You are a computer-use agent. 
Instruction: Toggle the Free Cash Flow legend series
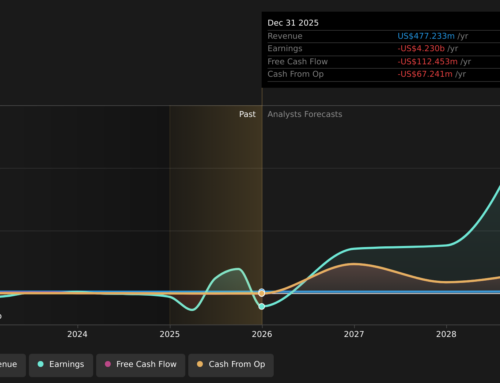tap(141, 365)
